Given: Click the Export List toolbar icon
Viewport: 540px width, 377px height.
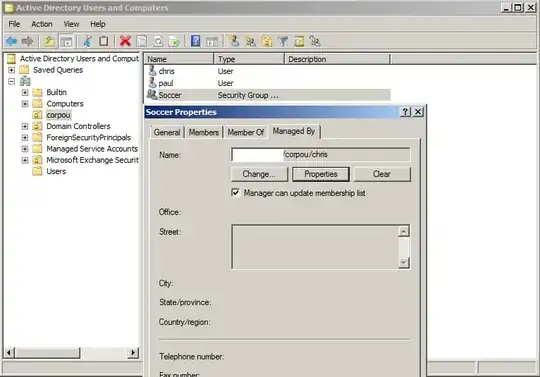Looking at the screenshot, I should tap(174, 41).
